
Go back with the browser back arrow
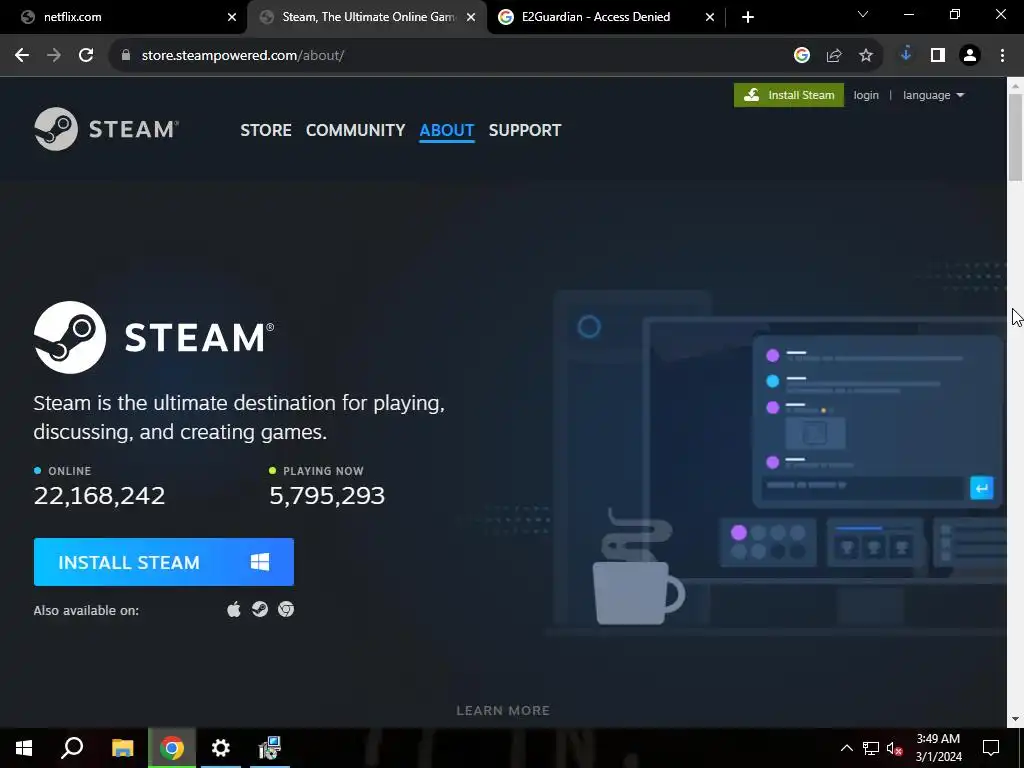coord(22,56)
